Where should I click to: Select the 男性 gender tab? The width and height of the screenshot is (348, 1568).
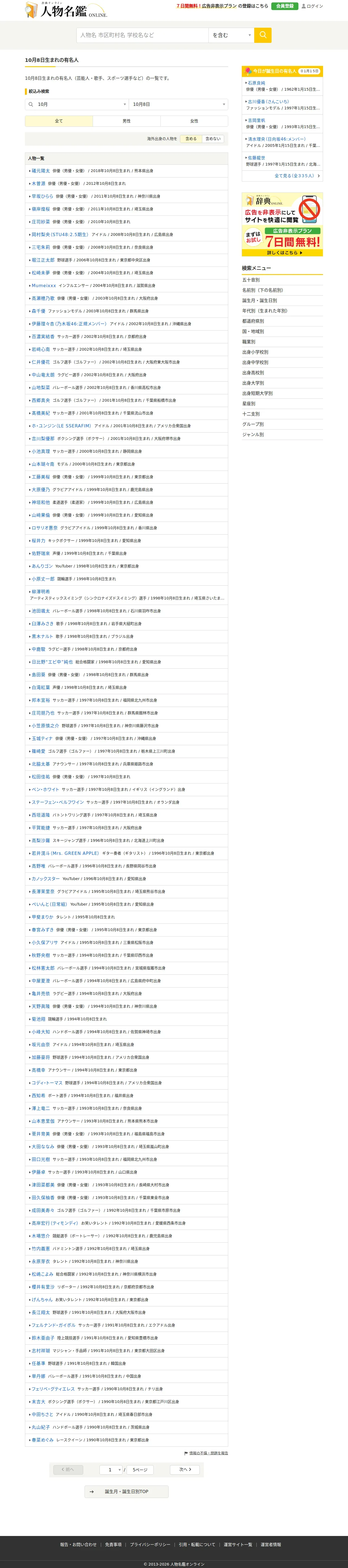[x=127, y=121]
